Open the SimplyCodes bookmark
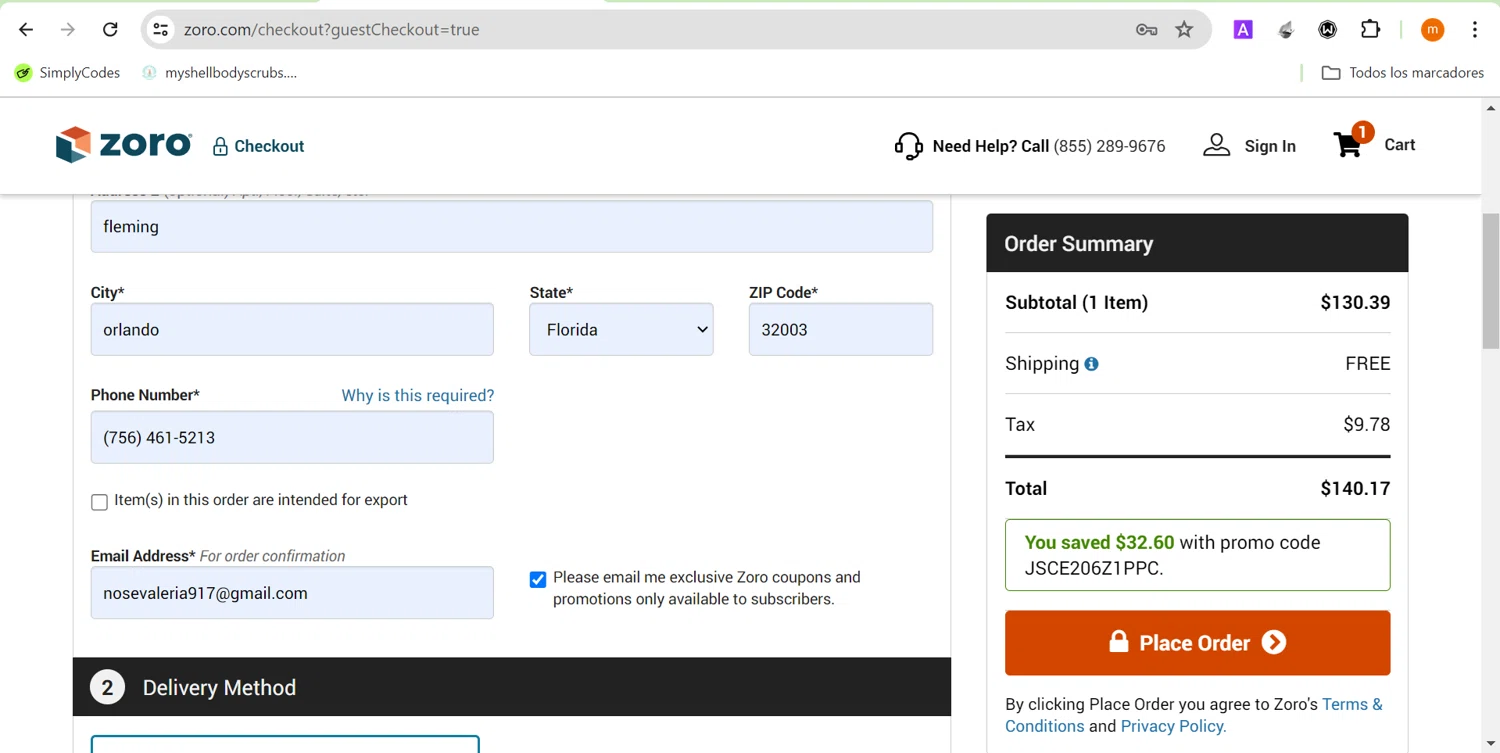Screen dimensions: 1500x753 click(x=67, y=73)
